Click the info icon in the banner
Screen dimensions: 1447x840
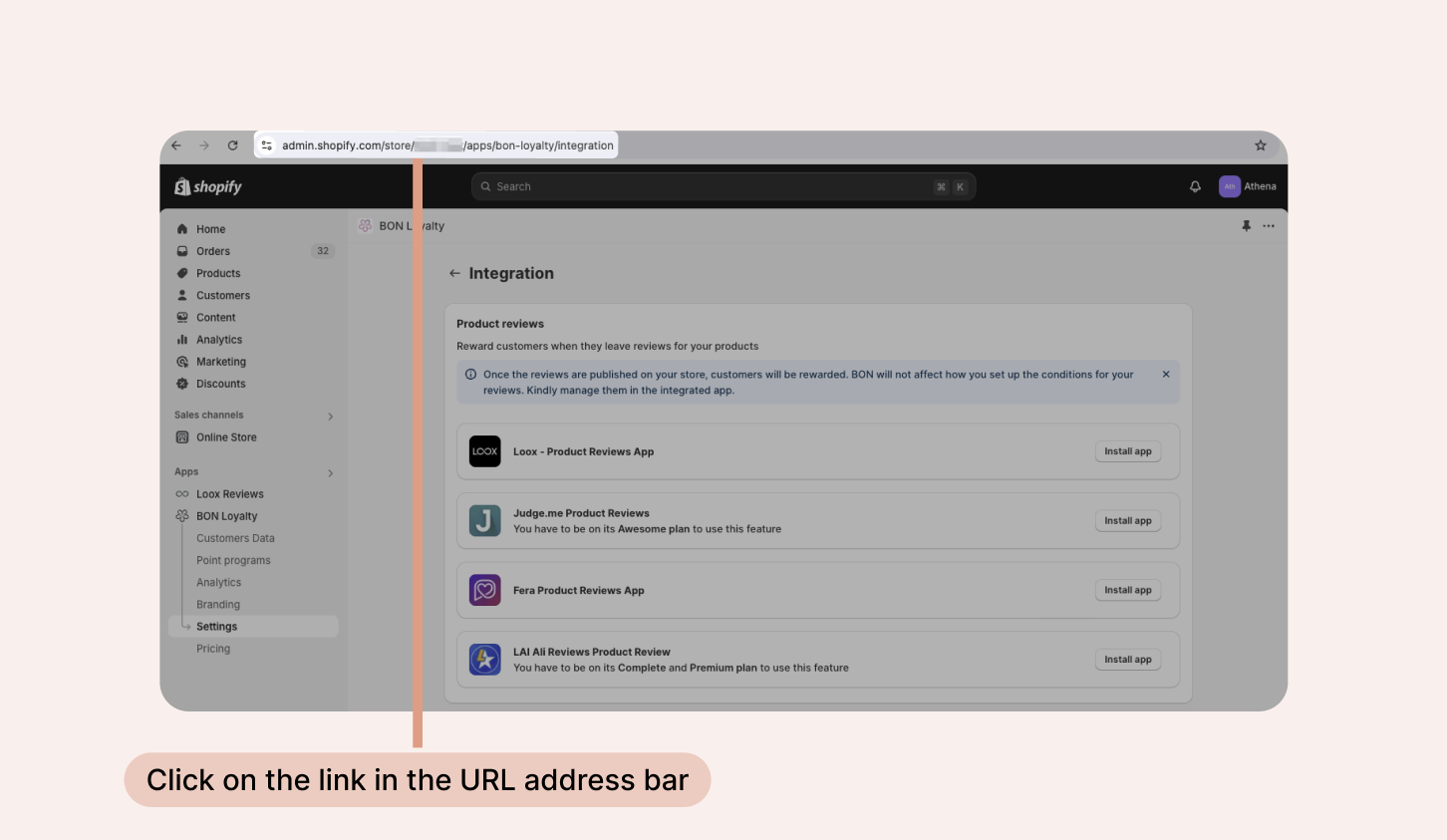point(470,375)
